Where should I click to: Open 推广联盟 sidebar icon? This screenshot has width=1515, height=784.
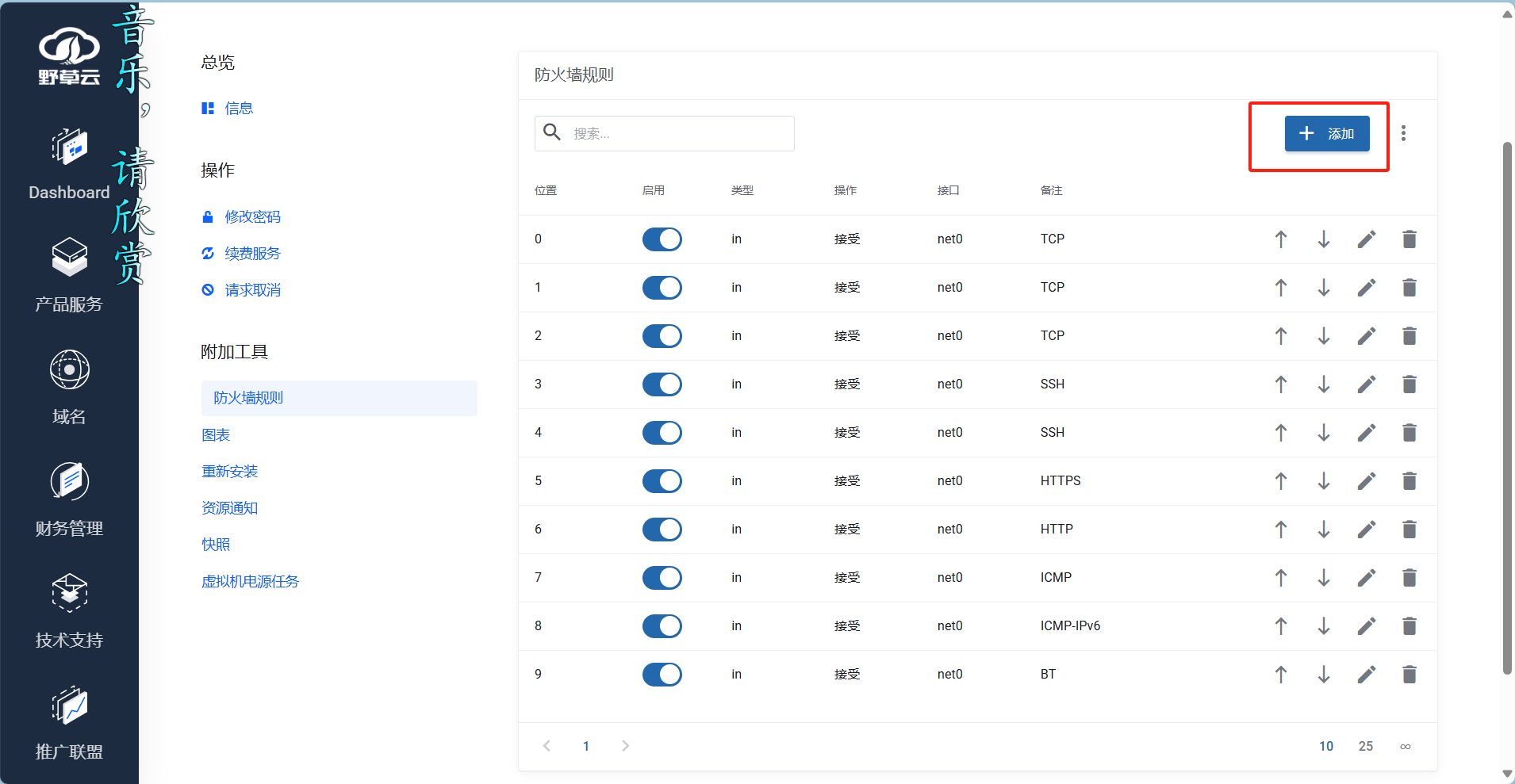[70, 705]
